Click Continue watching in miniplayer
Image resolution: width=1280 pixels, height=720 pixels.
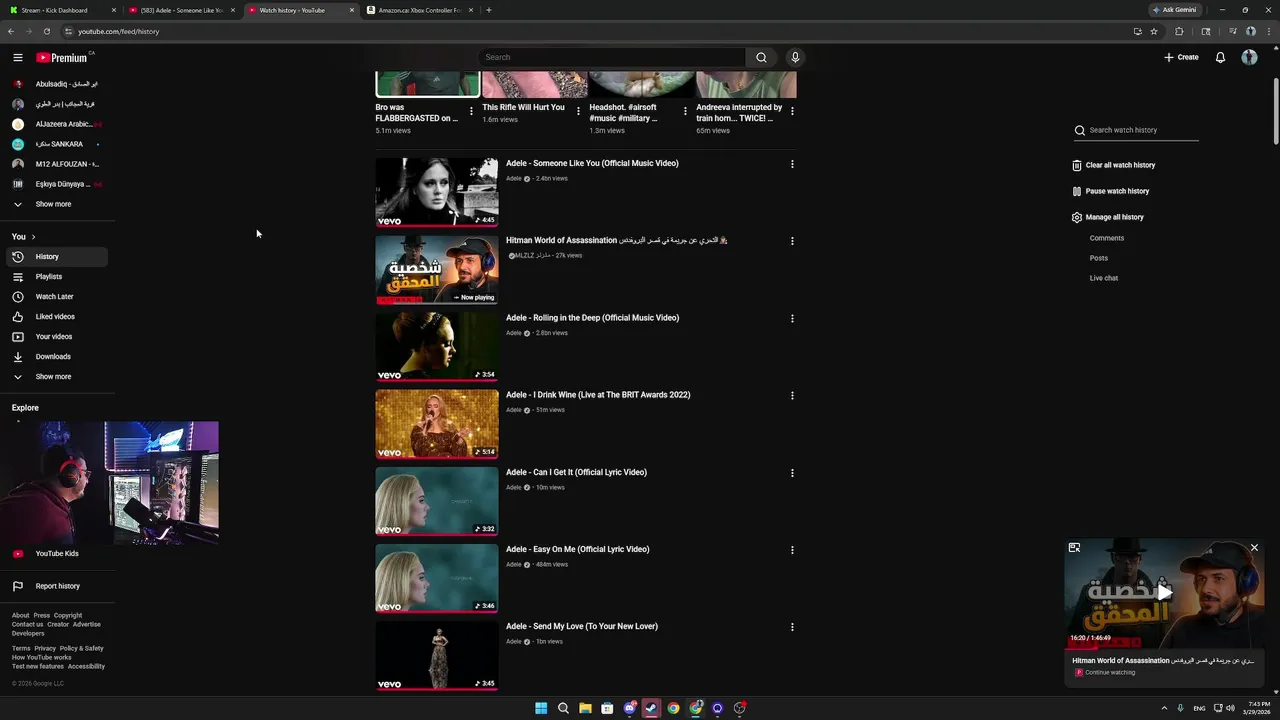tap(1110, 673)
